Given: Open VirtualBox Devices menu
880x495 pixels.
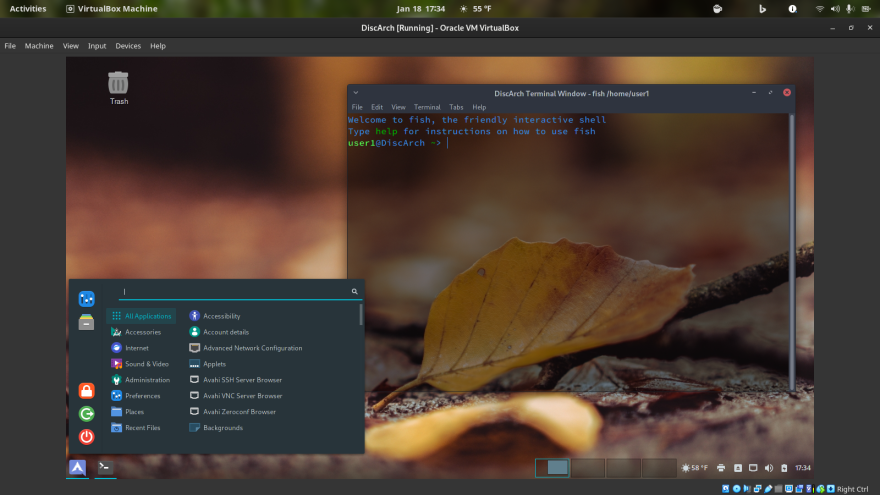Looking at the screenshot, I should click(128, 46).
